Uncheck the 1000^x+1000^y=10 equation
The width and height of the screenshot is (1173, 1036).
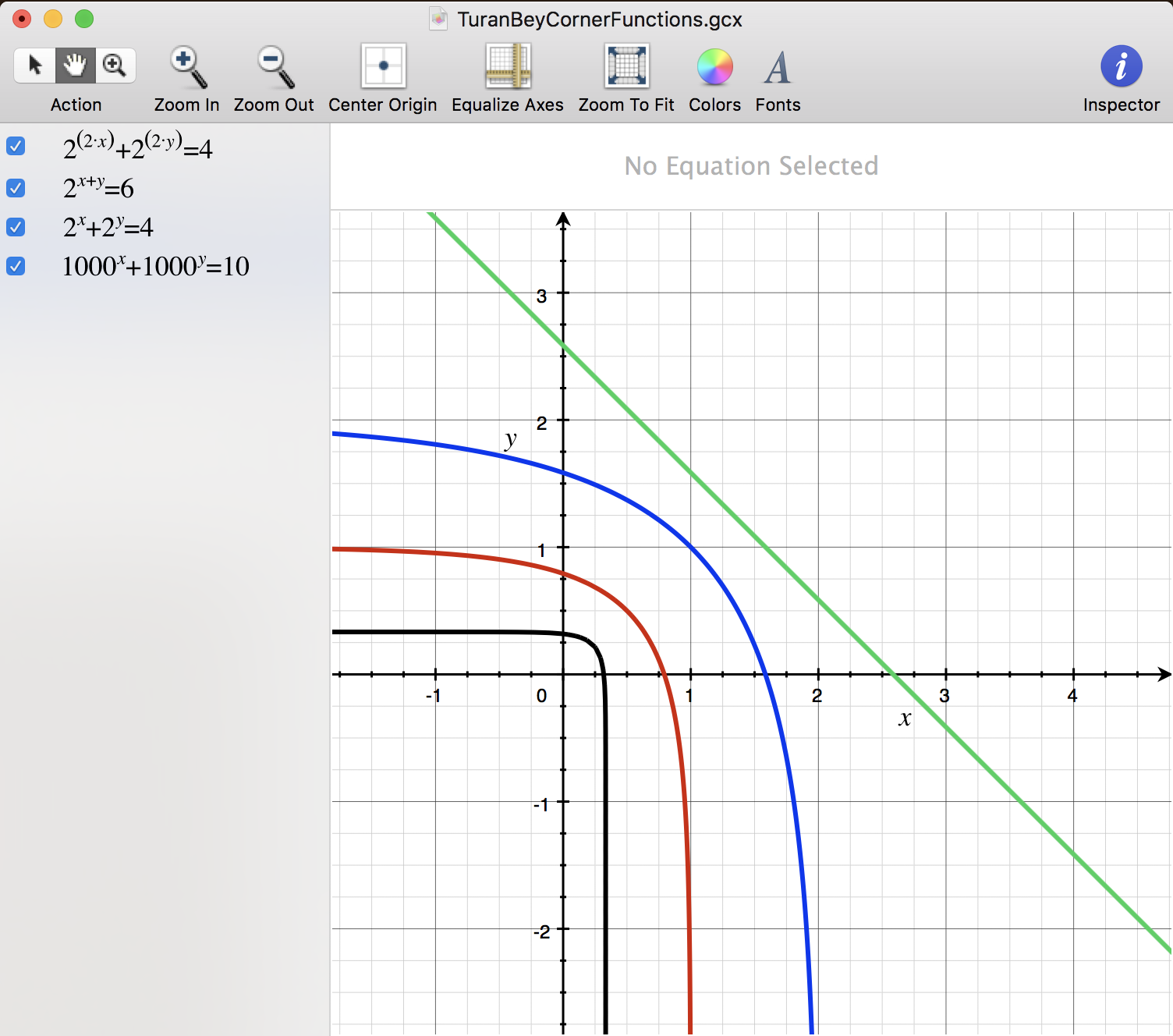click(16, 266)
